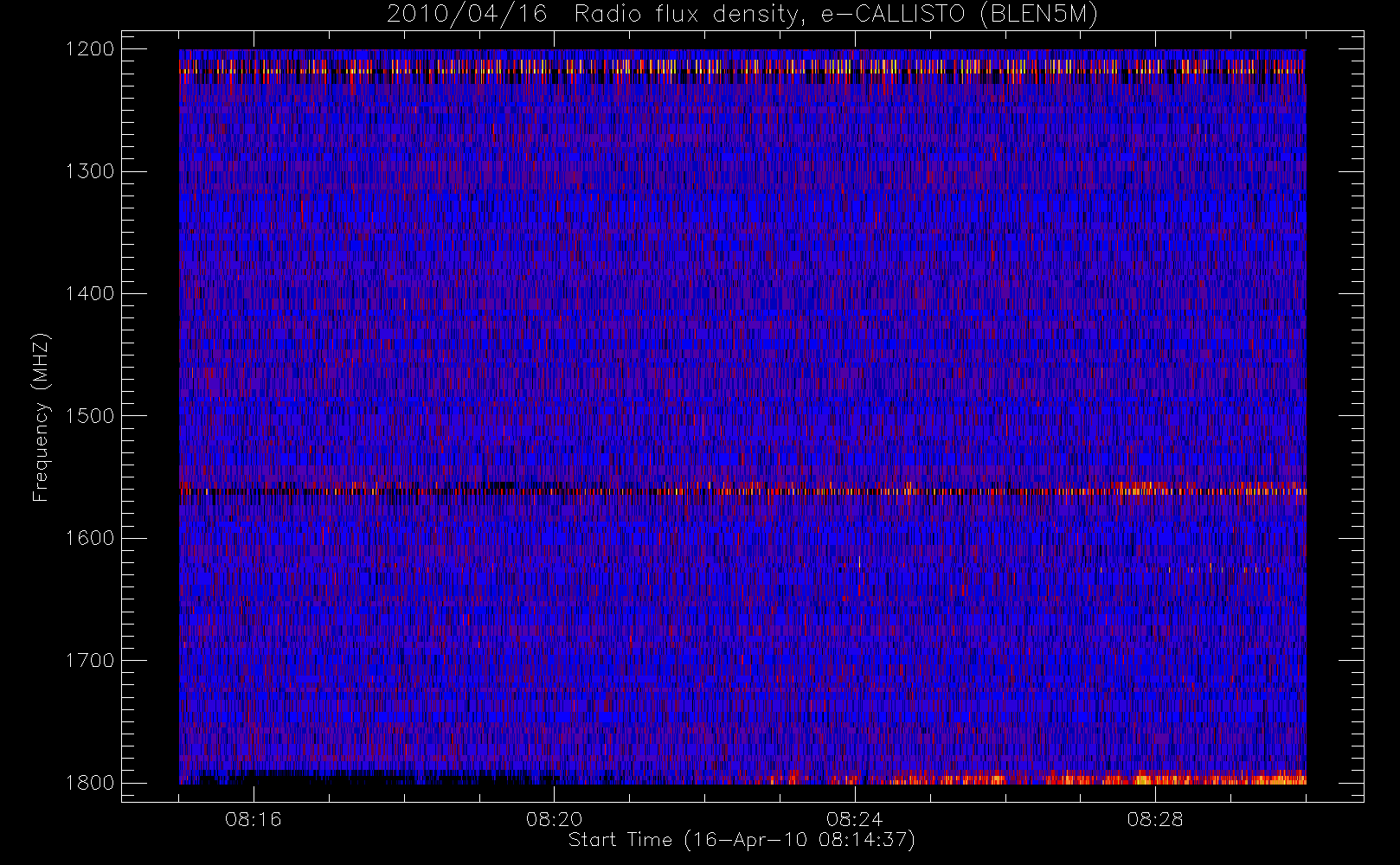Select the 1300 frequency tick label
Viewport: 1400px width, 865px height.
[x=90, y=171]
